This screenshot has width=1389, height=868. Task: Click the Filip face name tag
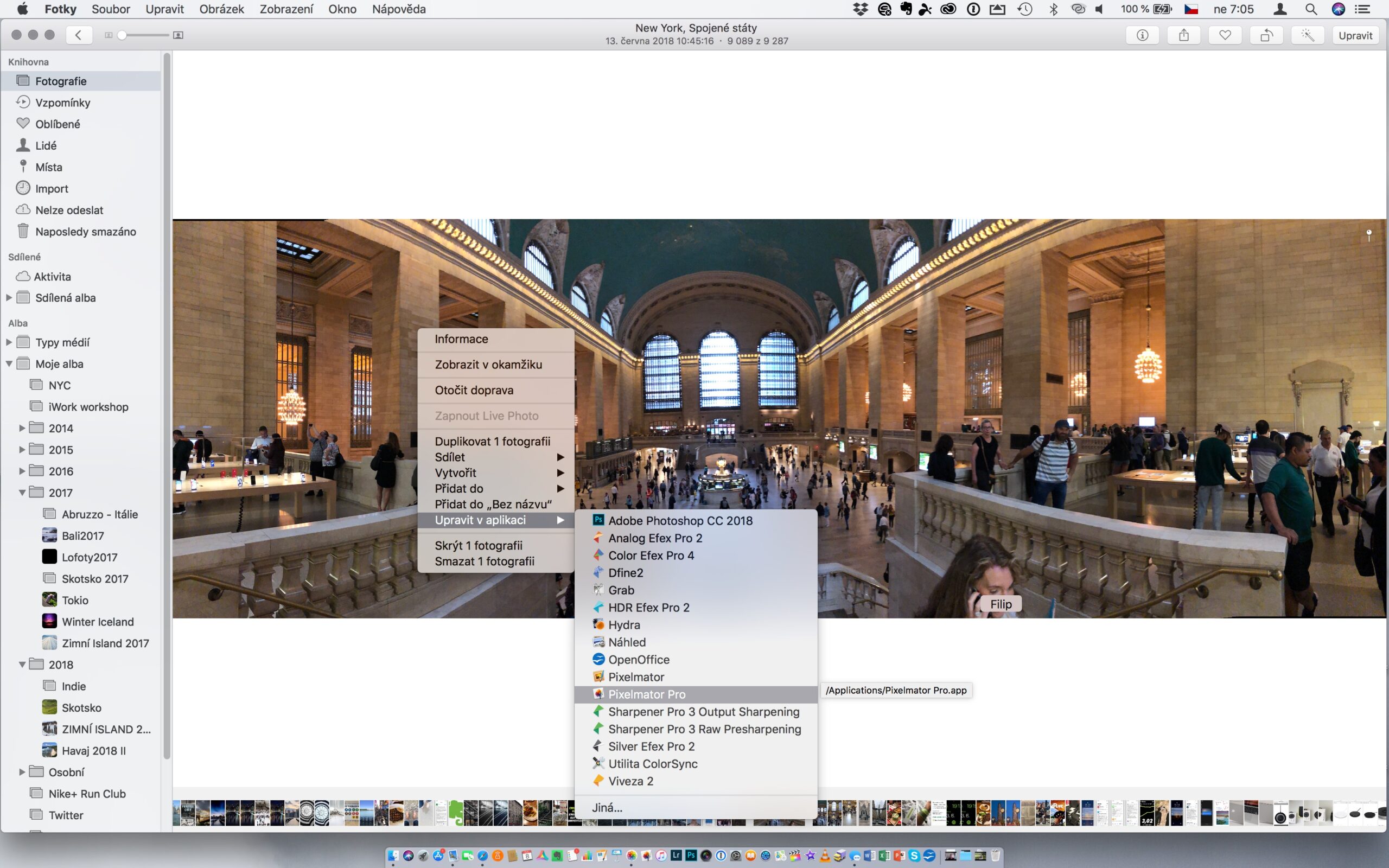[x=1001, y=604]
